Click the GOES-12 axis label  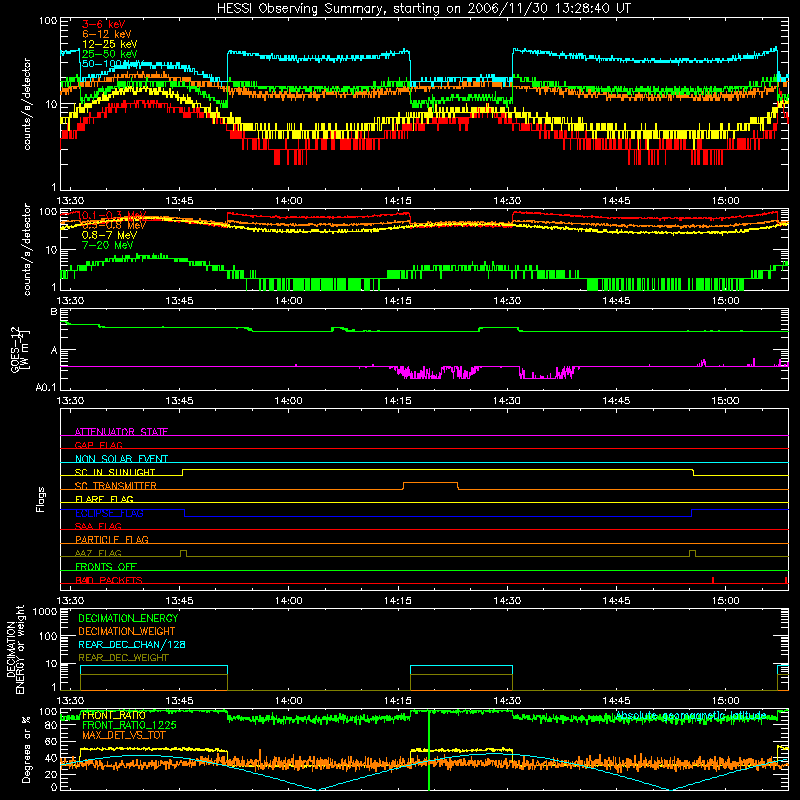tap(15, 349)
